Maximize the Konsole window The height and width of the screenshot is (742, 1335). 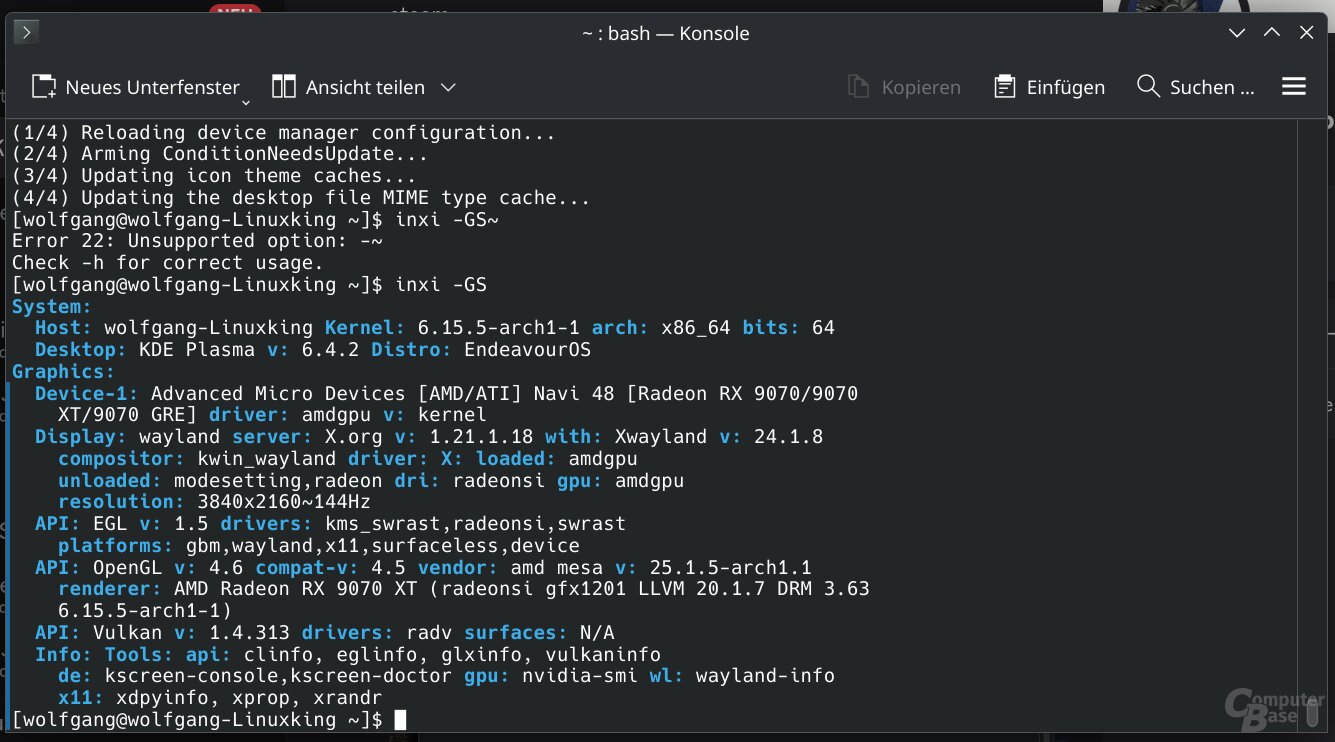point(1272,33)
